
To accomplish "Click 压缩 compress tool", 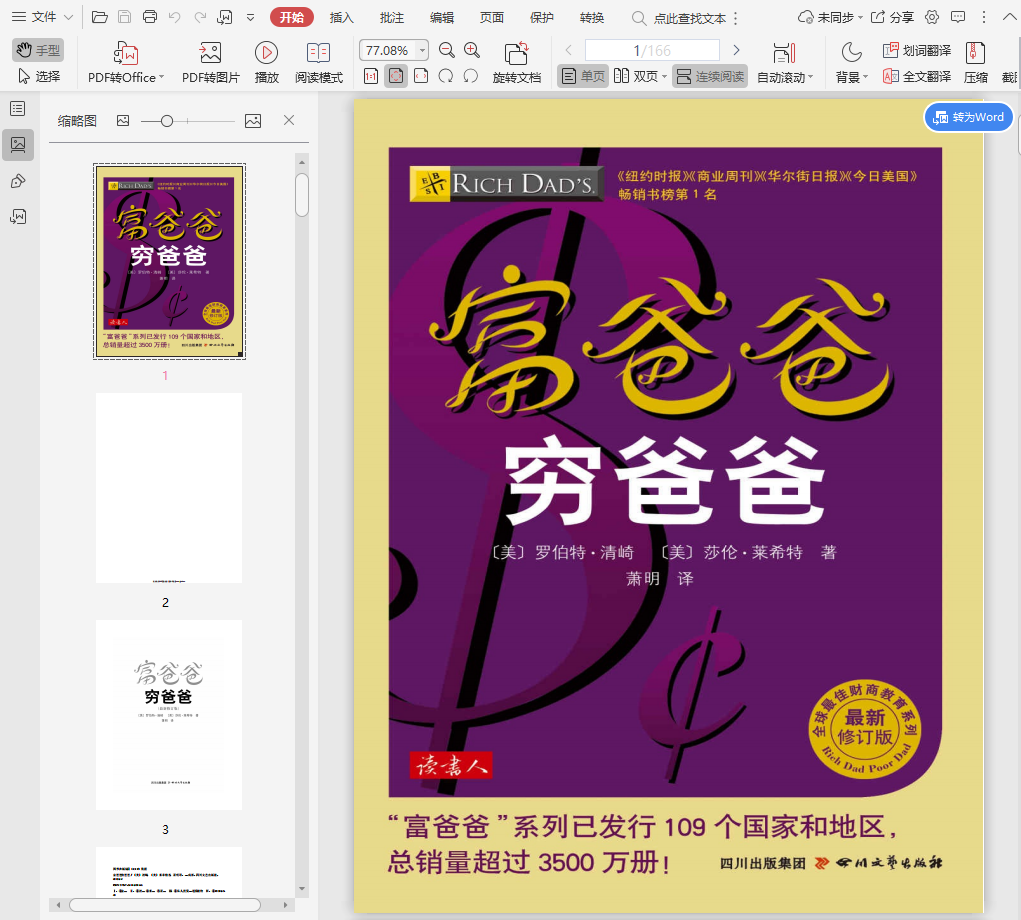I will click(x=975, y=63).
